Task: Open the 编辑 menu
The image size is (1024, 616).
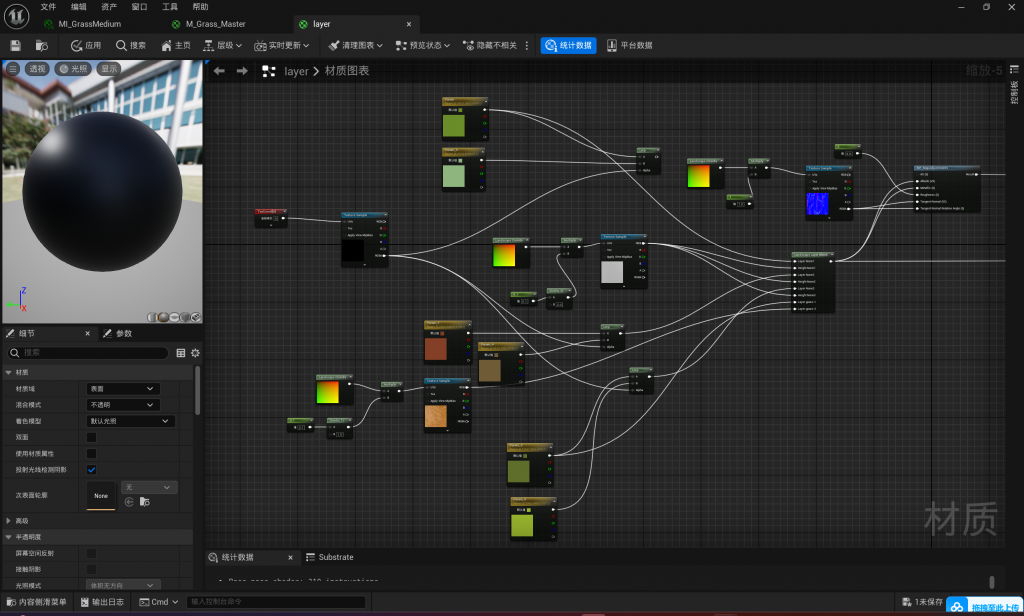Action: (78, 7)
